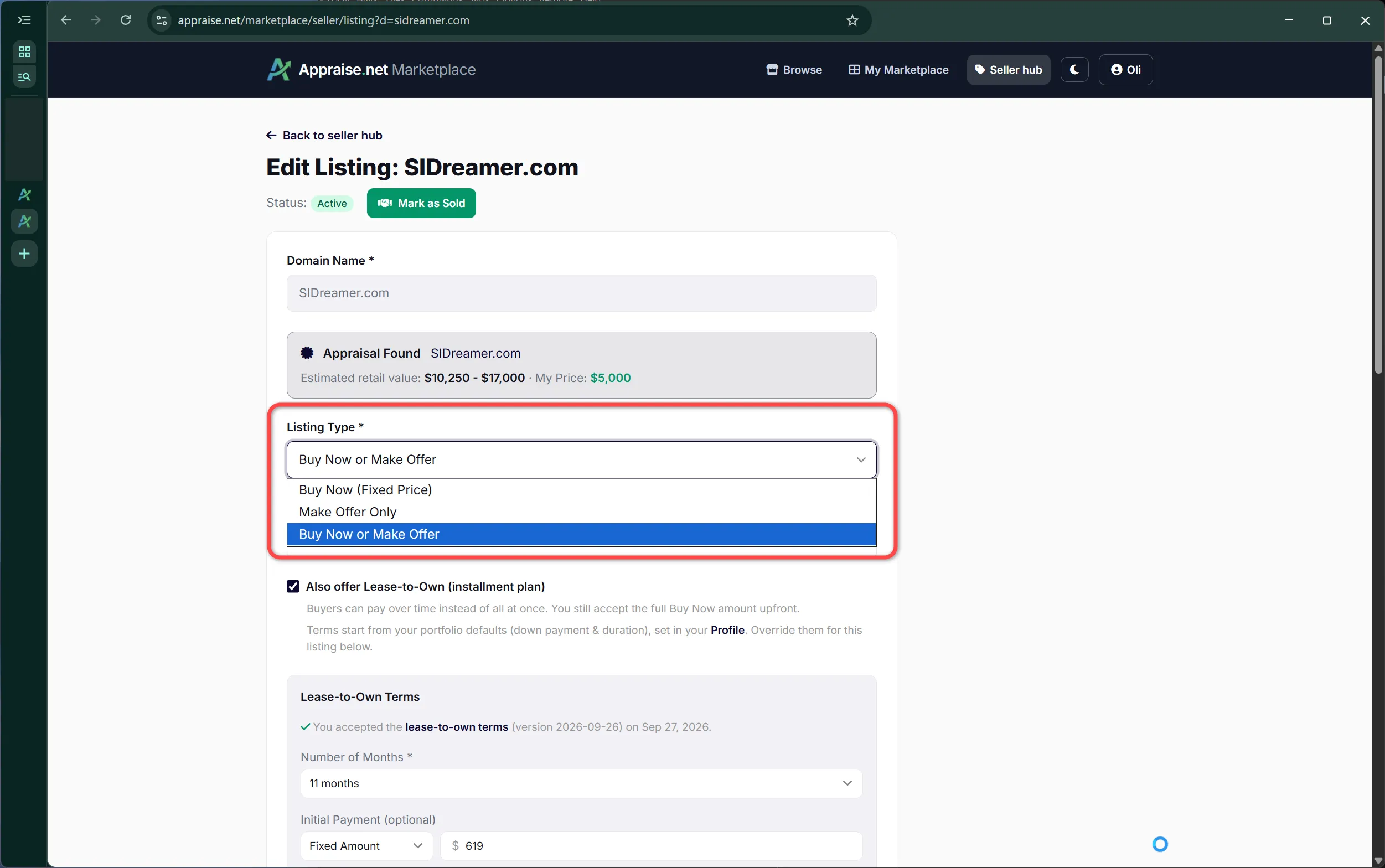The image size is (1385, 868).
Task: Open My Marketplace in the top navigation
Action: (898, 69)
